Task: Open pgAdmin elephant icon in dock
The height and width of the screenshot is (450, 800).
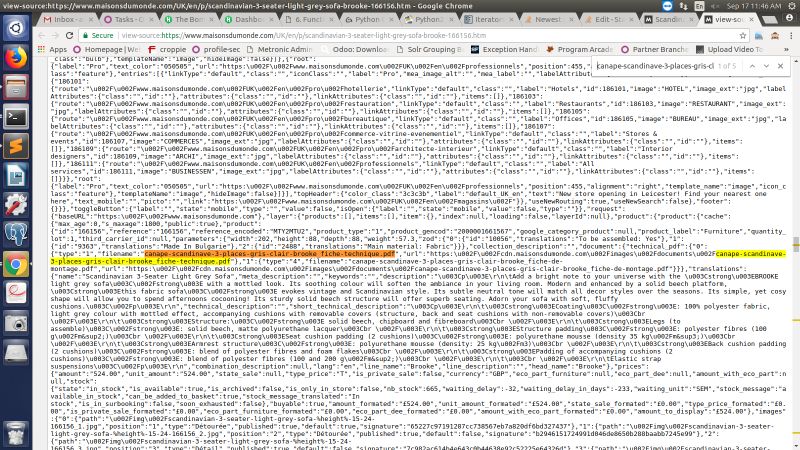Action: coord(16,235)
